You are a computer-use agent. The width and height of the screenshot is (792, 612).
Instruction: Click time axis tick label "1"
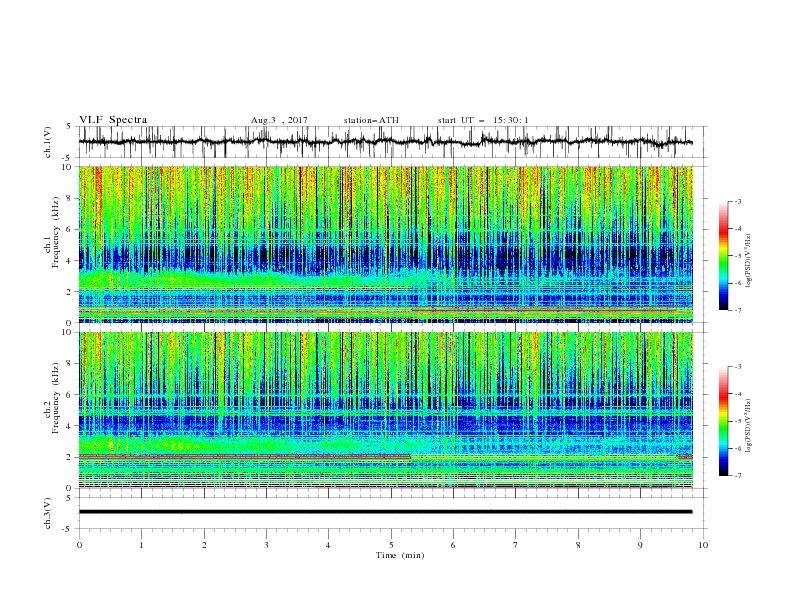[x=141, y=545]
